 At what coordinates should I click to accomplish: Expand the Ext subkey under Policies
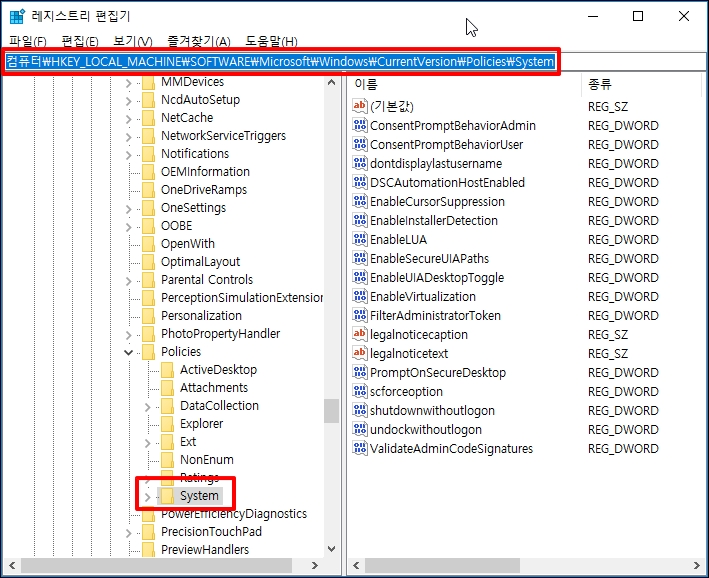pos(147,443)
